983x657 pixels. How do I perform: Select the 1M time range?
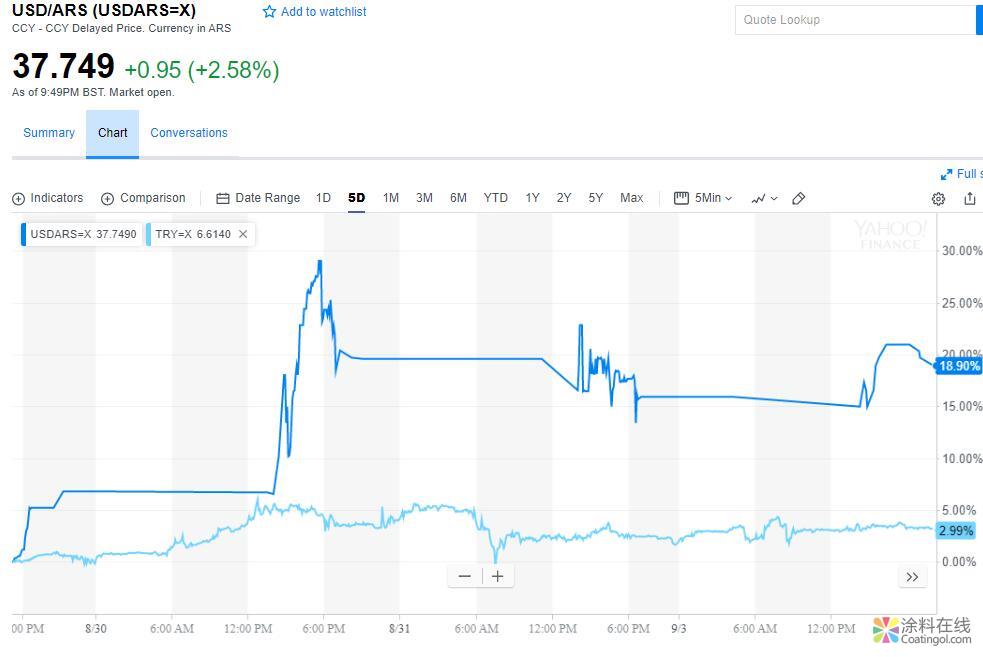pyautogui.click(x=391, y=198)
